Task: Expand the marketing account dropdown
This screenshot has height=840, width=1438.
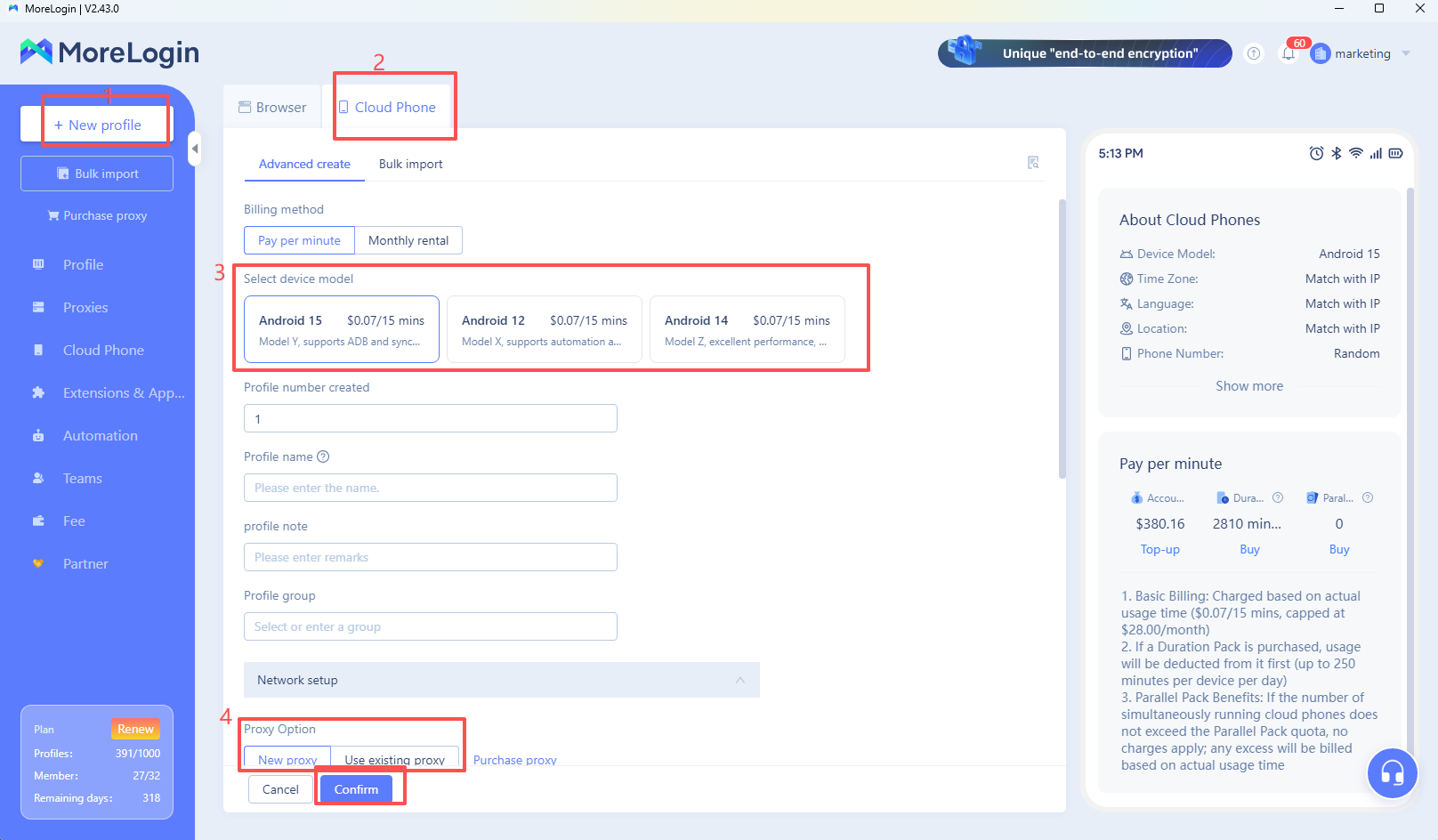Action: (x=1407, y=53)
